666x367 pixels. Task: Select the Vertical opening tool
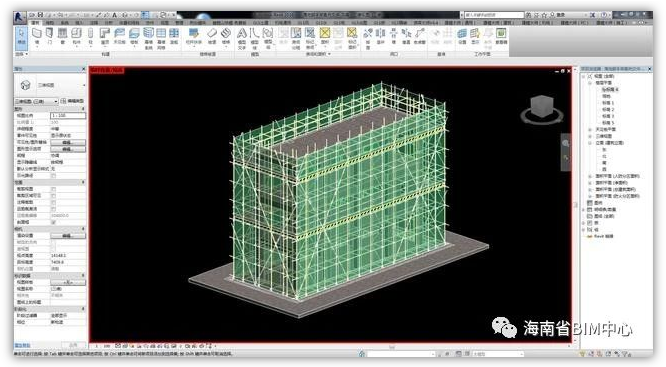(406, 37)
